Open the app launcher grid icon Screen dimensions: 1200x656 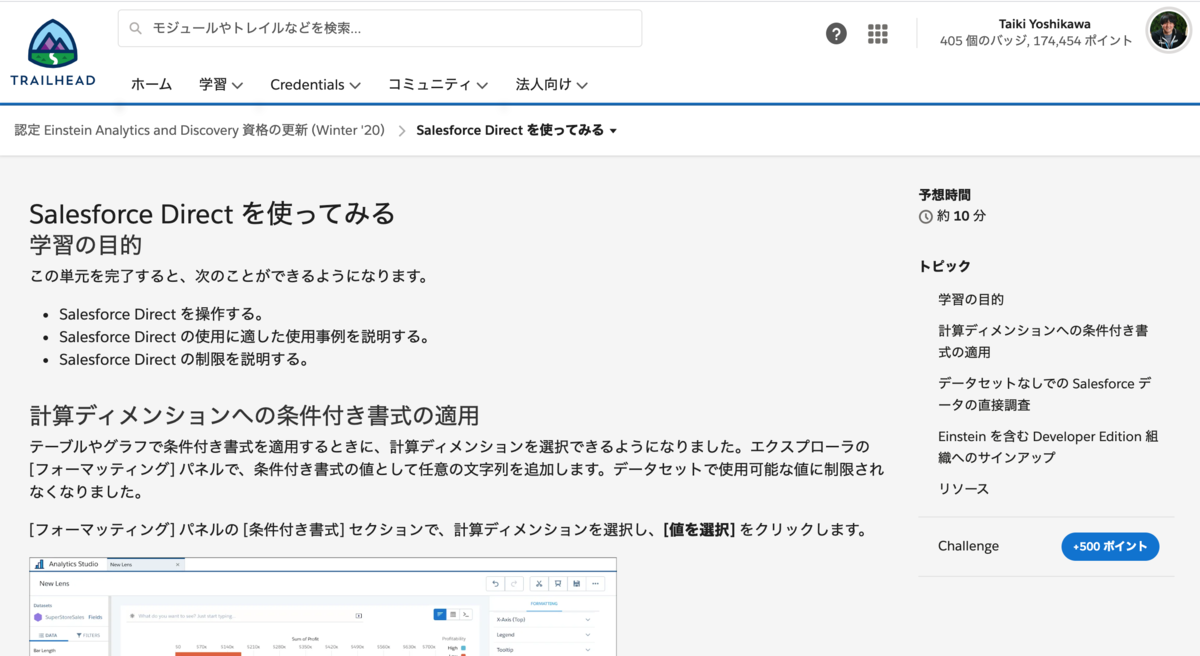tap(877, 33)
